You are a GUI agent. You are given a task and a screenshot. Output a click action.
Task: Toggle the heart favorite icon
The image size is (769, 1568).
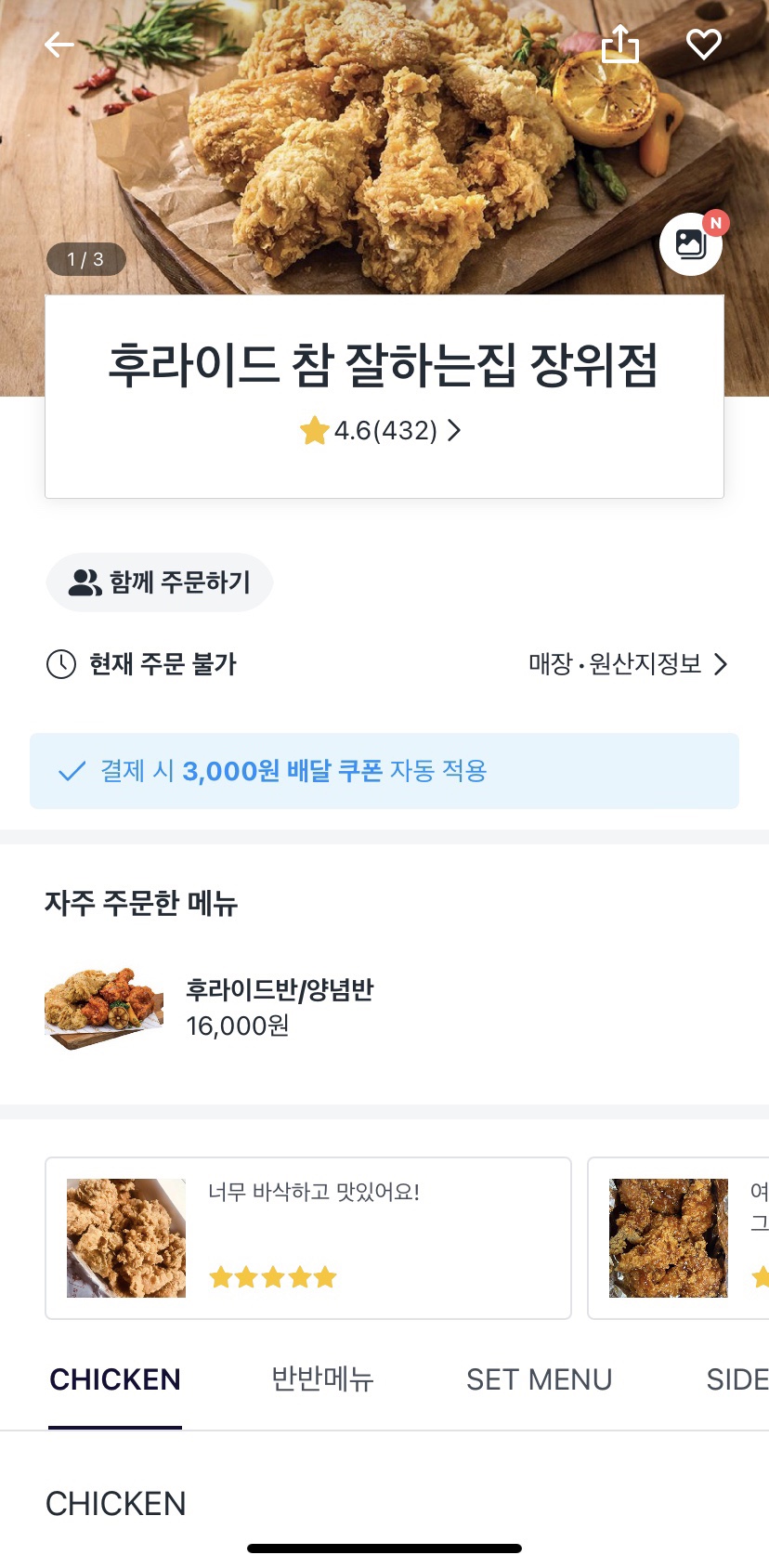tap(703, 44)
